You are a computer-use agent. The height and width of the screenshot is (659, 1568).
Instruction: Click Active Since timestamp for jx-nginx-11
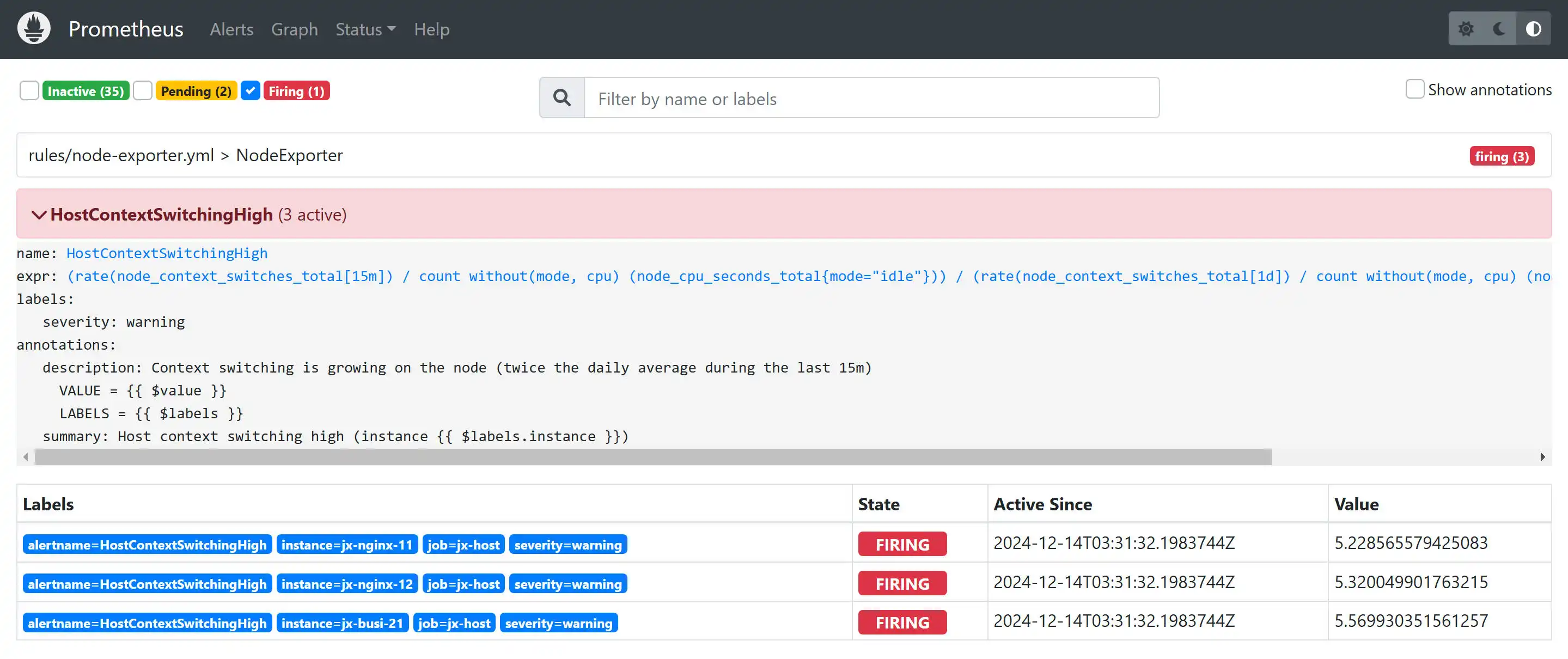click(1114, 543)
